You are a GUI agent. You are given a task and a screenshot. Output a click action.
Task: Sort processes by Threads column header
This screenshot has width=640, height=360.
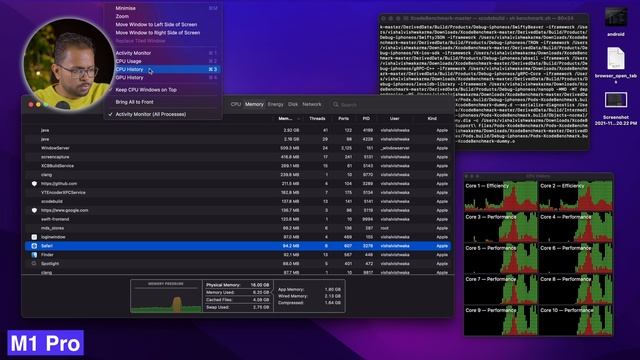[317, 119]
